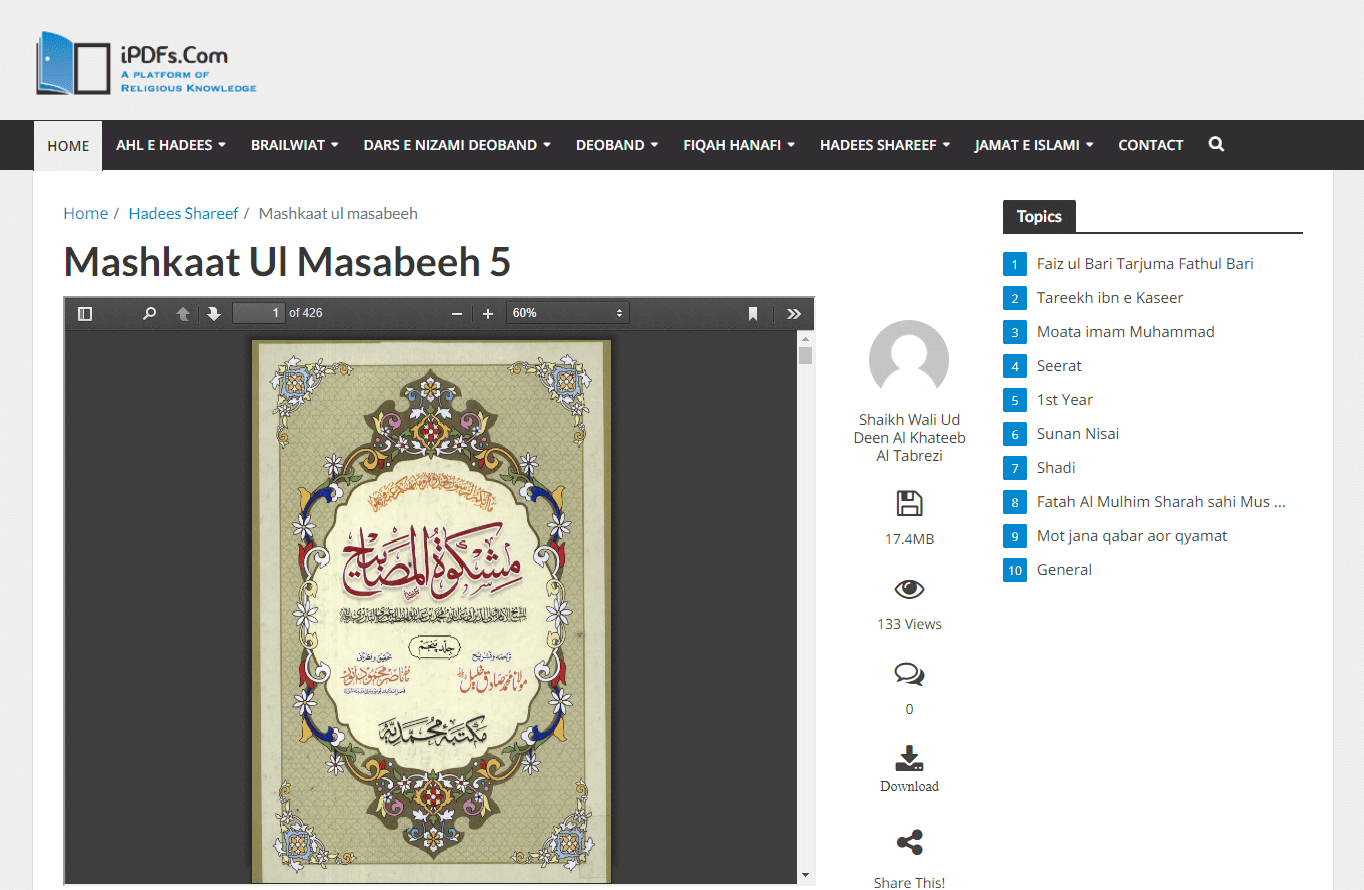1364x890 pixels.
Task: Click the 'of 426' page count text
Action: pos(306,313)
